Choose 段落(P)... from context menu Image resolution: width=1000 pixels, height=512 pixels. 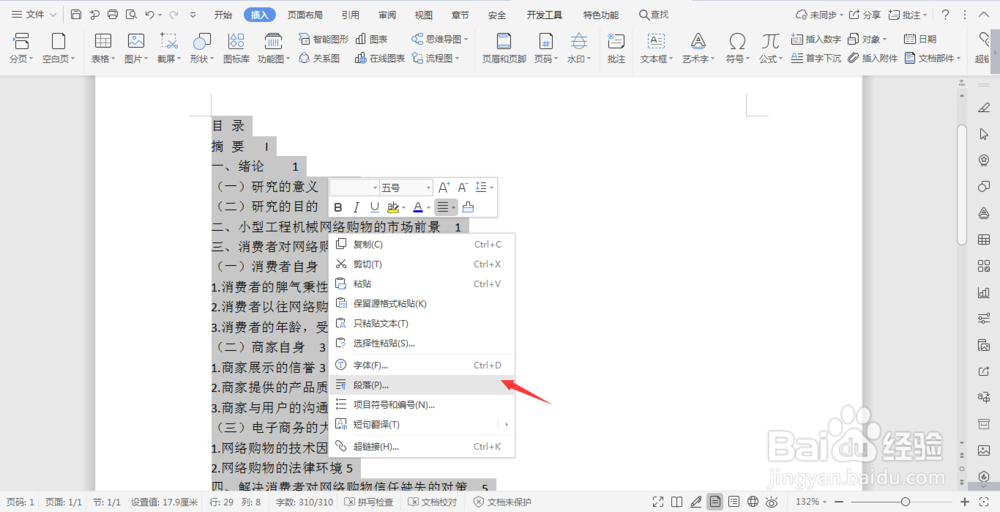click(422, 385)
